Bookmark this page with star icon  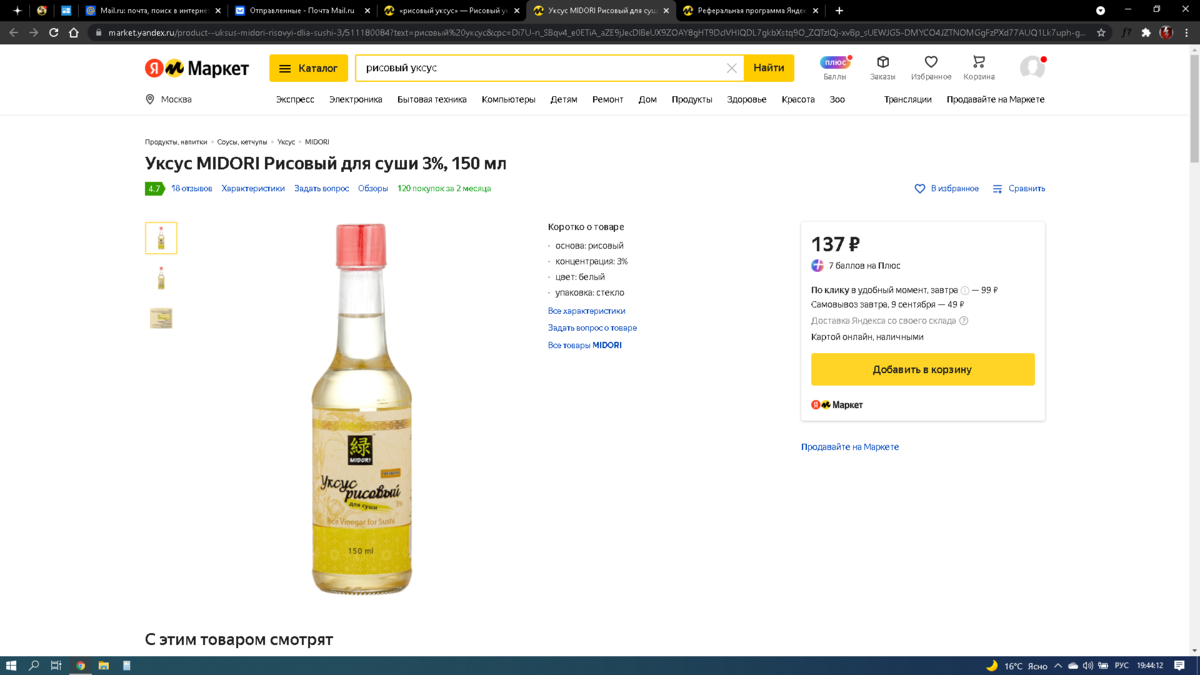[1101, 32]
